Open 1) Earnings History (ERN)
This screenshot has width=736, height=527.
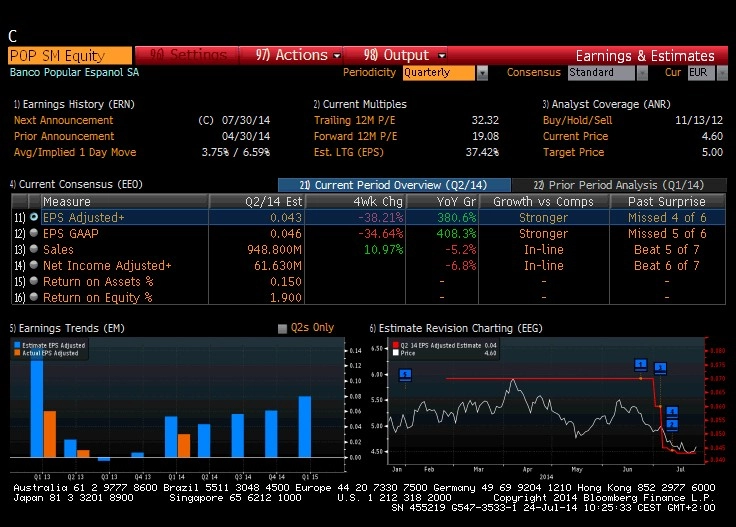[74, 104]
